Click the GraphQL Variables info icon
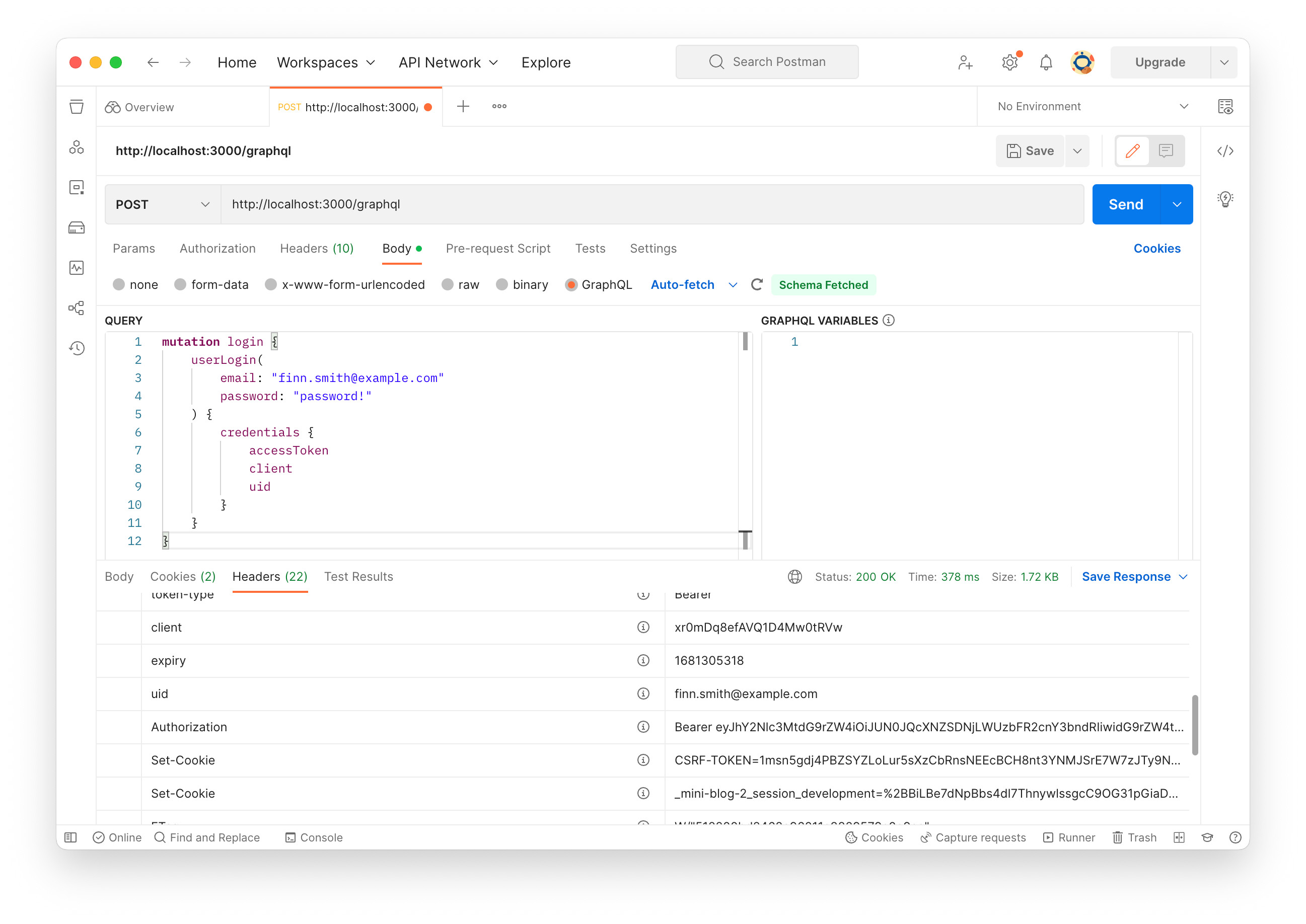Viewport: 1306px width, 924px height. [x=888, y=320]
